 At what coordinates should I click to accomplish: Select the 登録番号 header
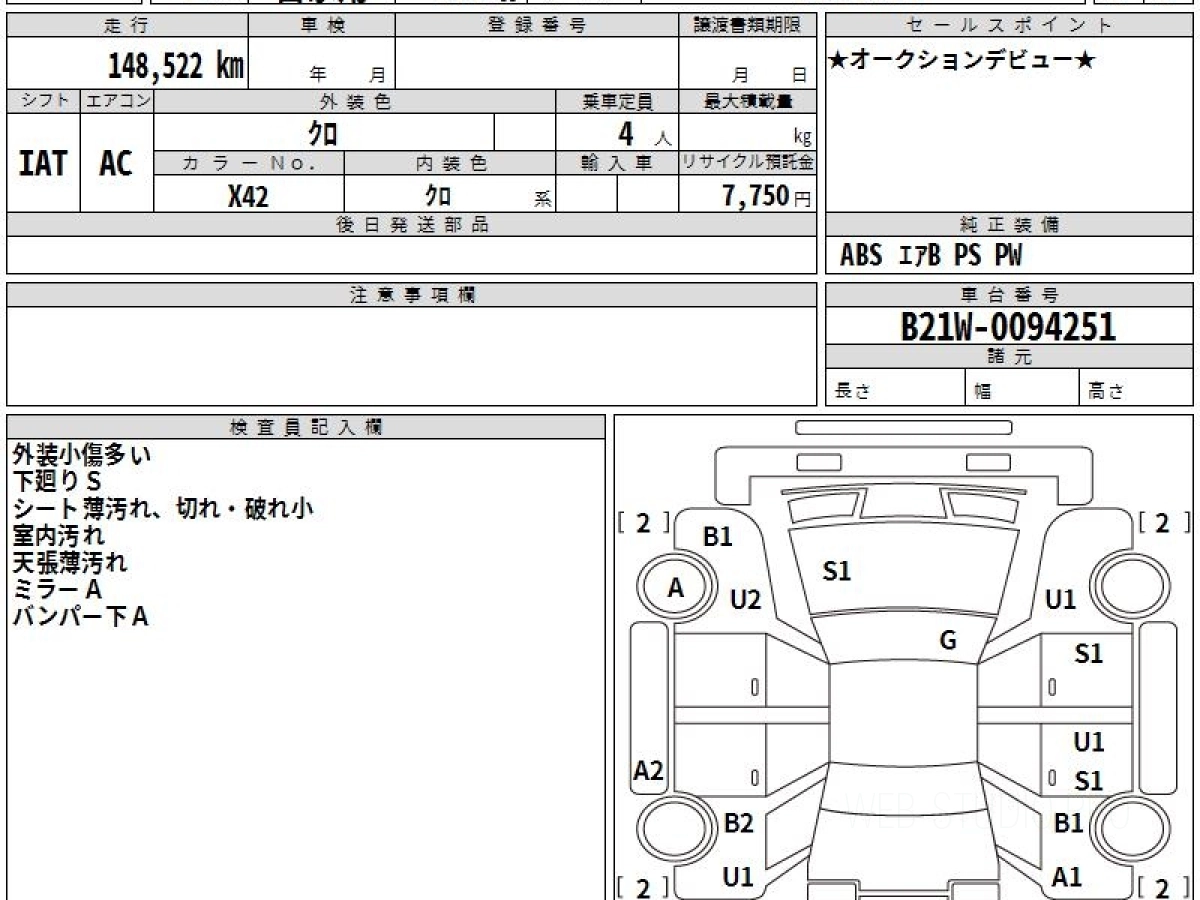pyautogui.click(x=537, y=26)
